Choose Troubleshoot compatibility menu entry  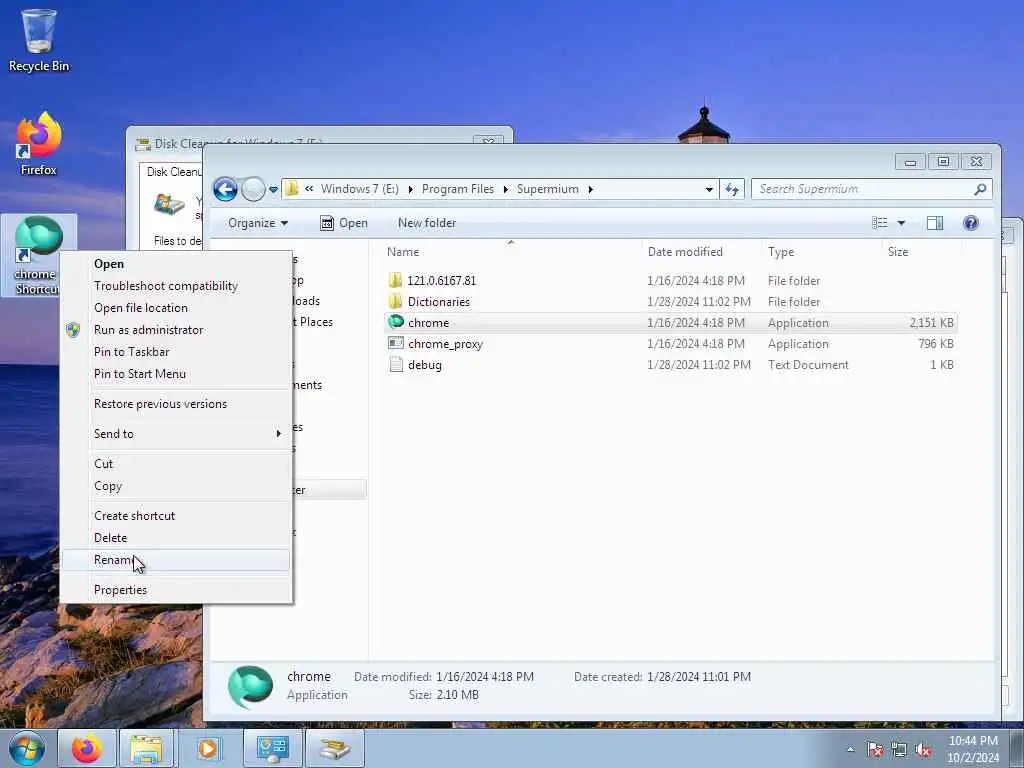click(x=176, y=286)
